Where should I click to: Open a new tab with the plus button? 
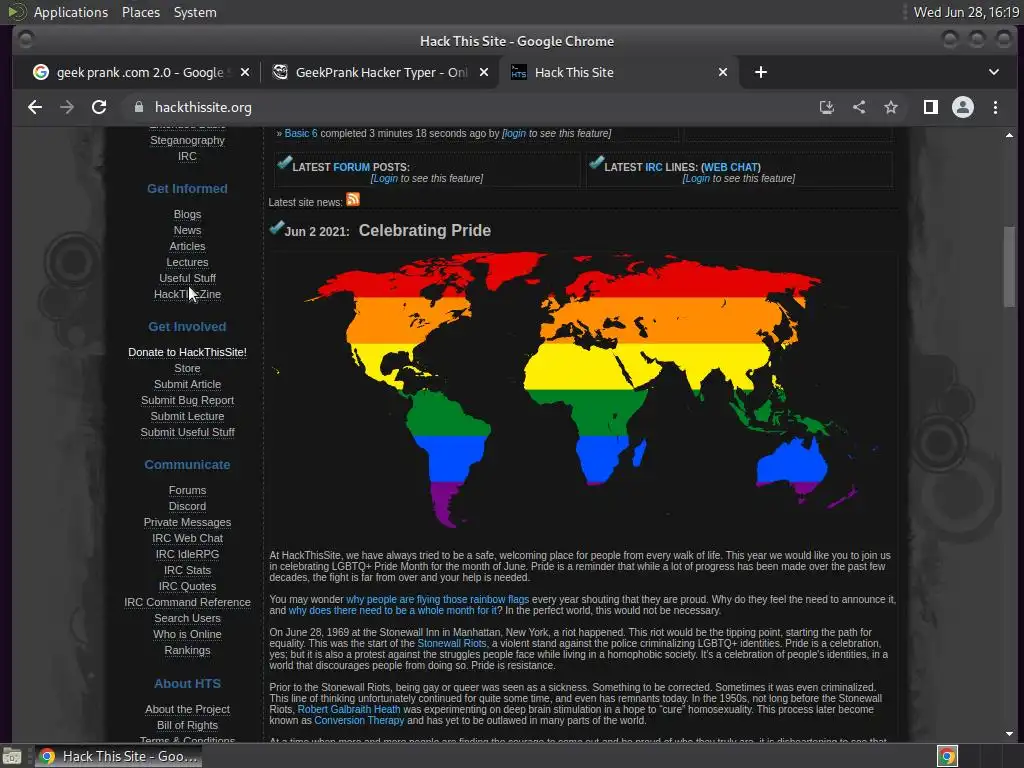click(761, 72)
